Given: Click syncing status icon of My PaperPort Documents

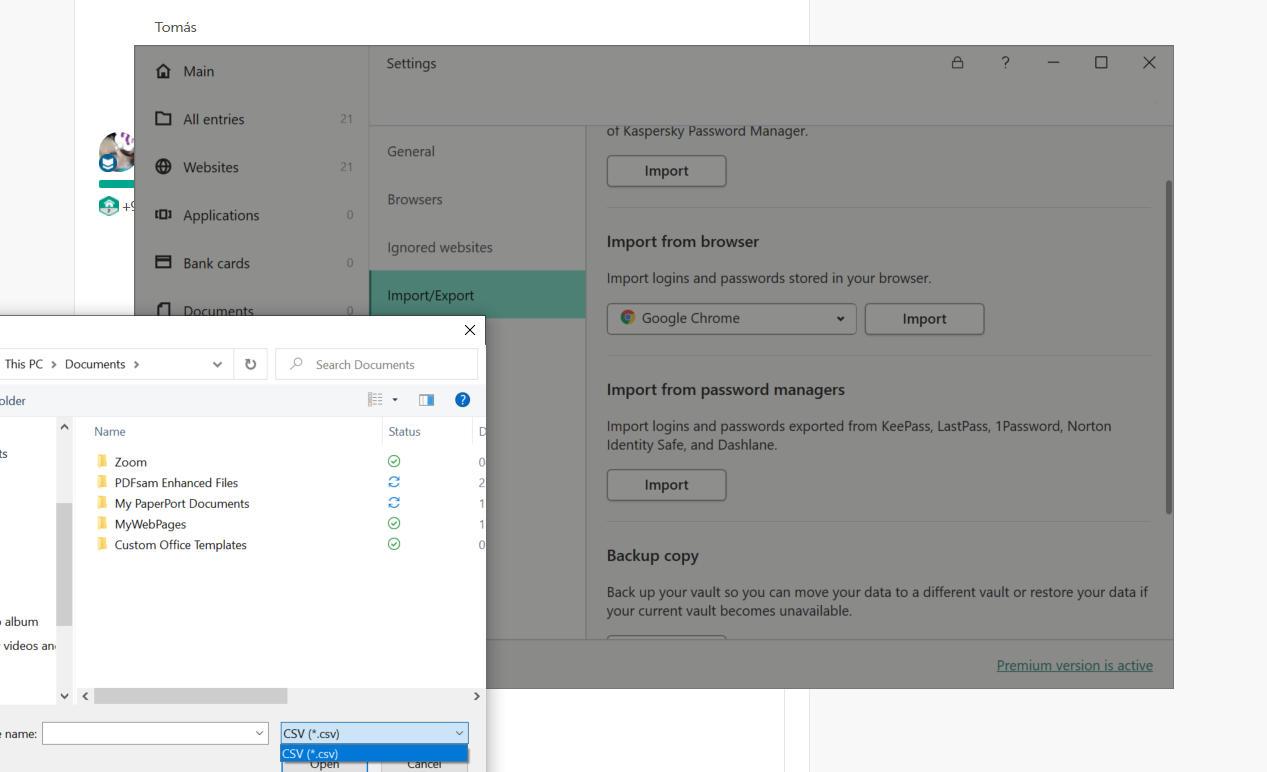Looking at the screenshot, I should [394, 503].
